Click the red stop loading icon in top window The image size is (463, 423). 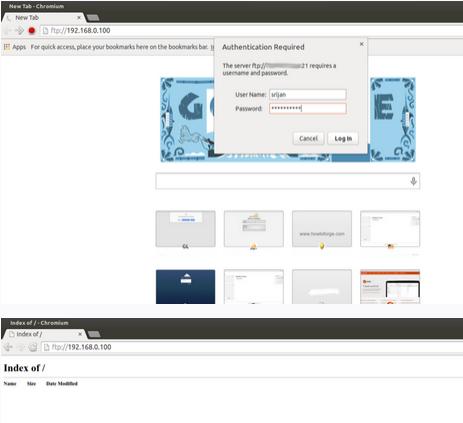coord(32,31)
